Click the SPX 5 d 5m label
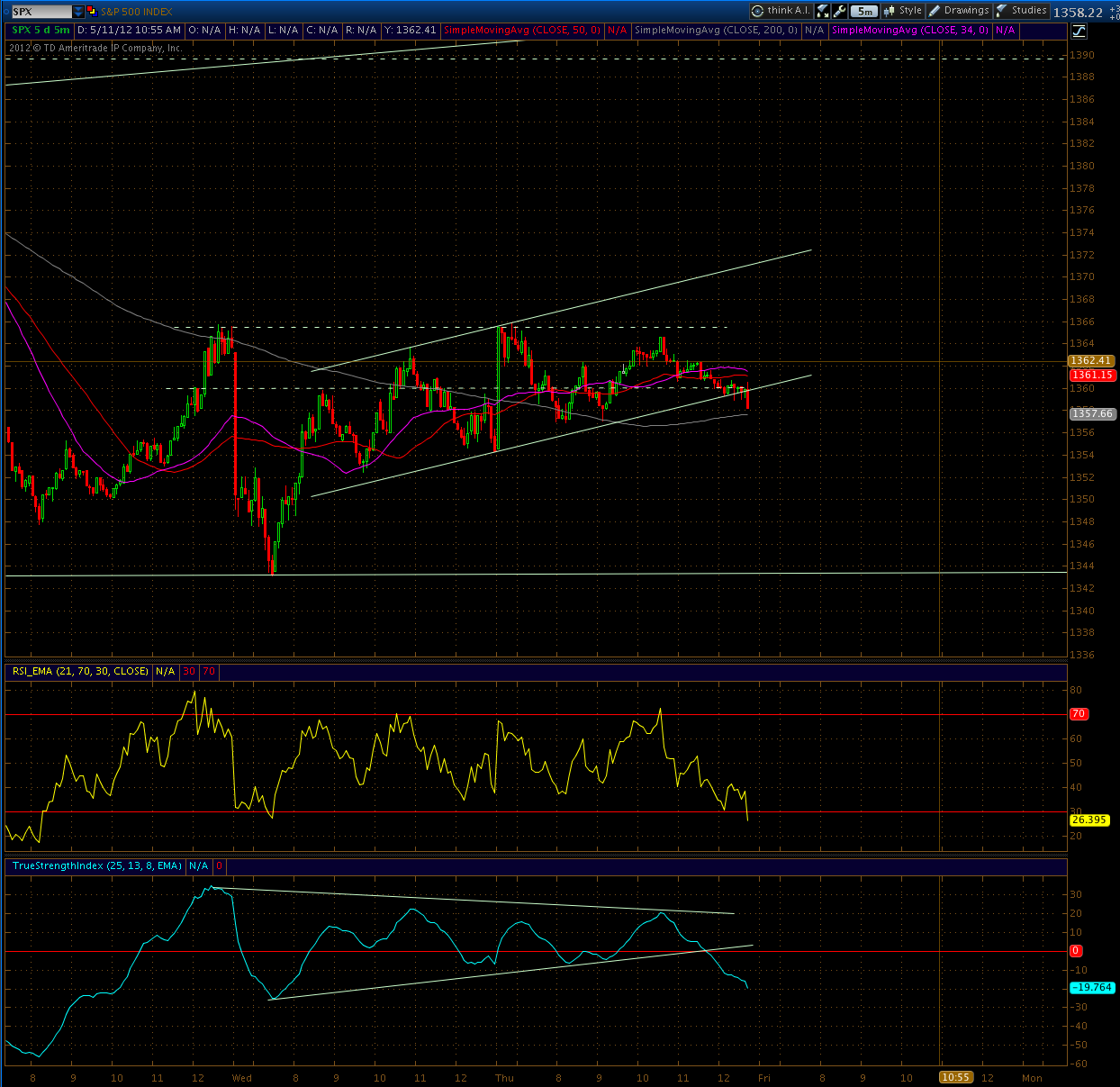The height and width of the screenshot is (1087, 1120). pyautogui.click(x=41, y=30)
